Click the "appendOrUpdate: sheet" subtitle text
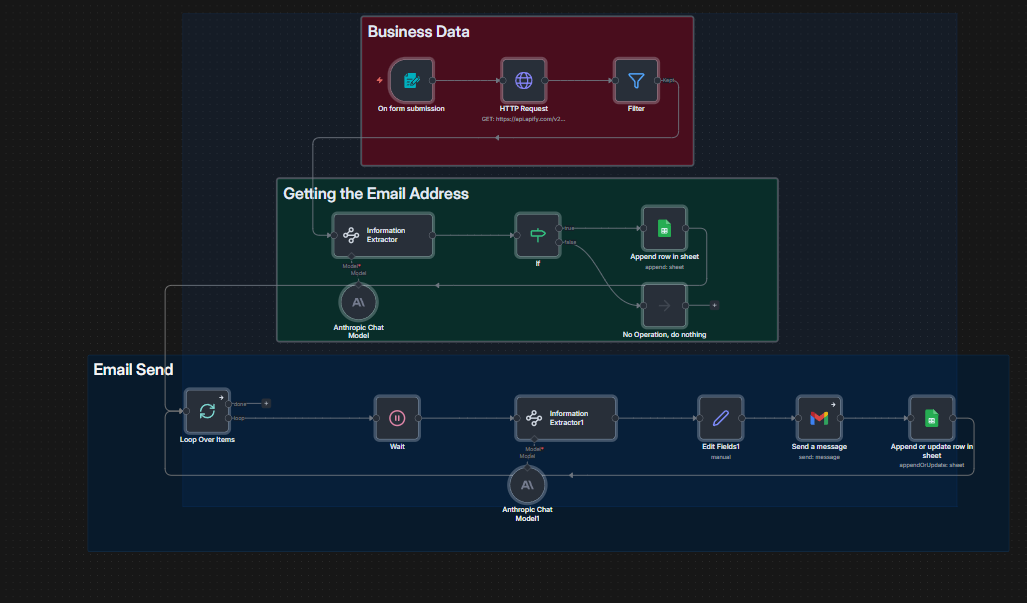 pos(931,465)
